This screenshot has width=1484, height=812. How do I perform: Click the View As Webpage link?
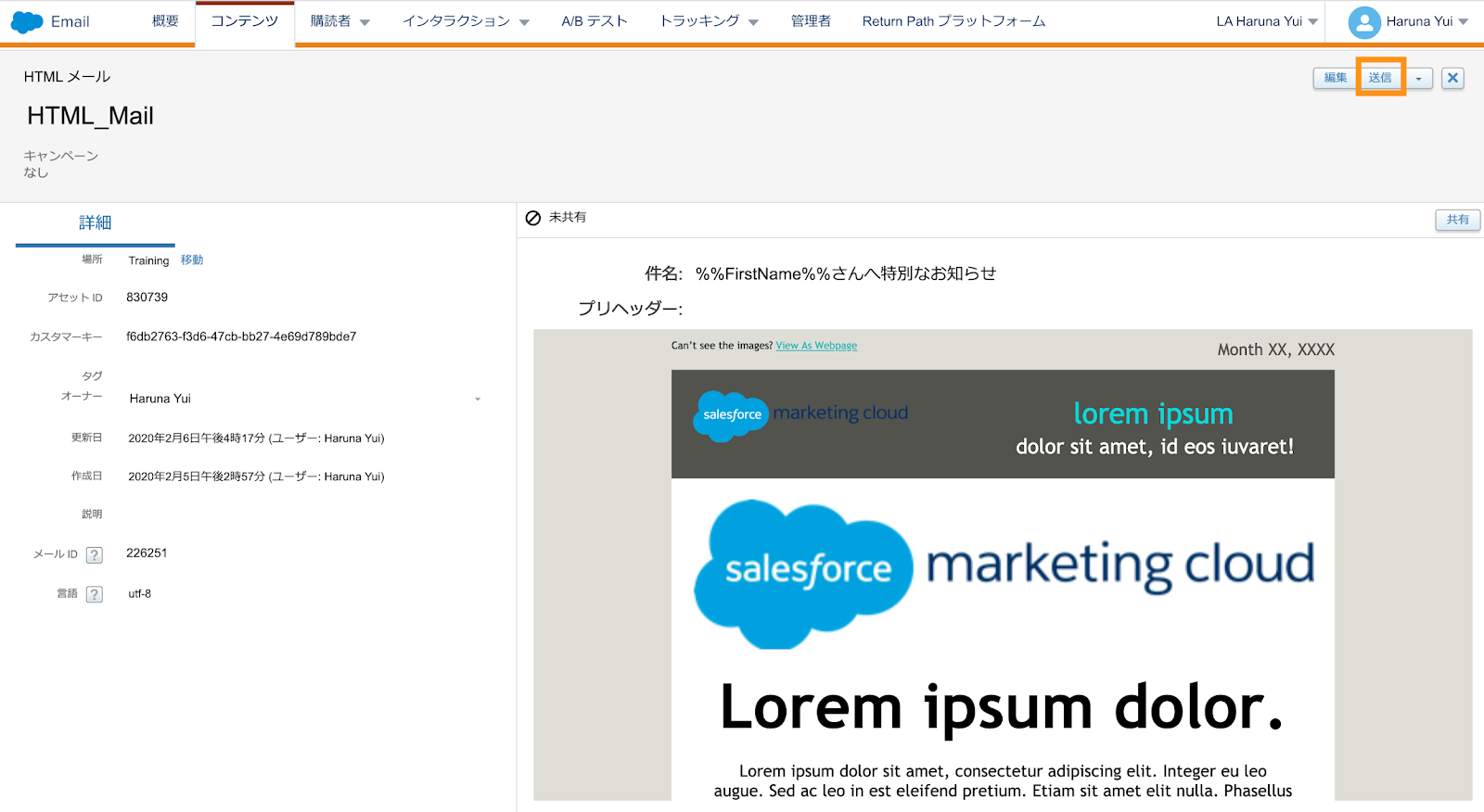click(x=816, y=346)
